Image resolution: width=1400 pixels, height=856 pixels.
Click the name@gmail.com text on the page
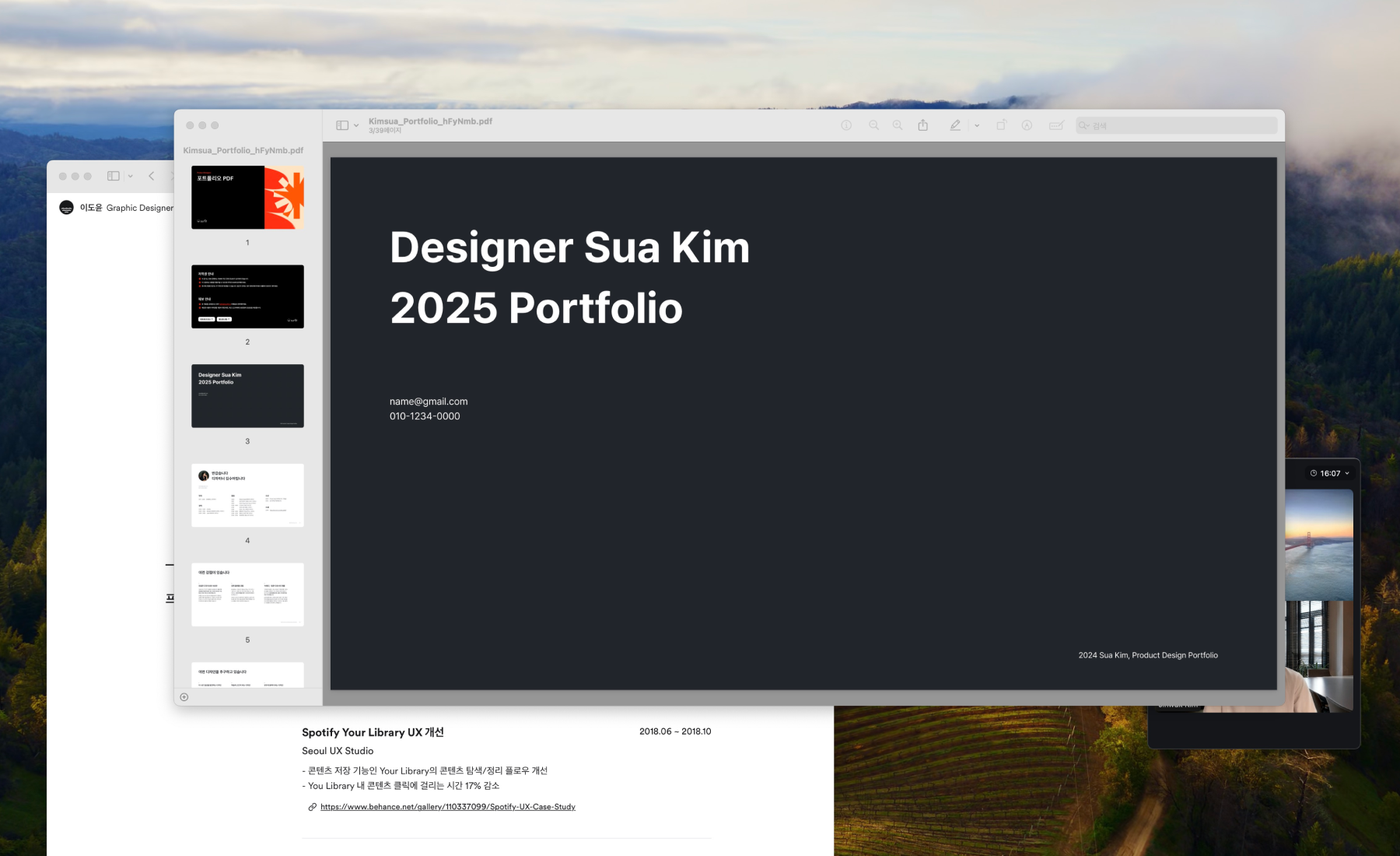tap(429, 402)
